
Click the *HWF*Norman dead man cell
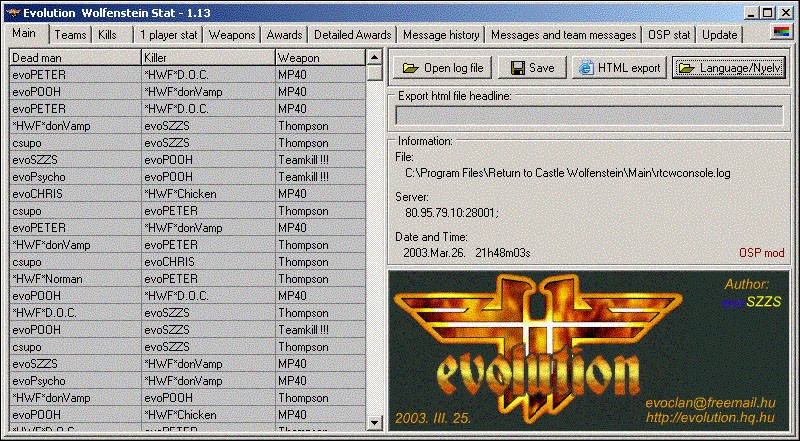75,279
